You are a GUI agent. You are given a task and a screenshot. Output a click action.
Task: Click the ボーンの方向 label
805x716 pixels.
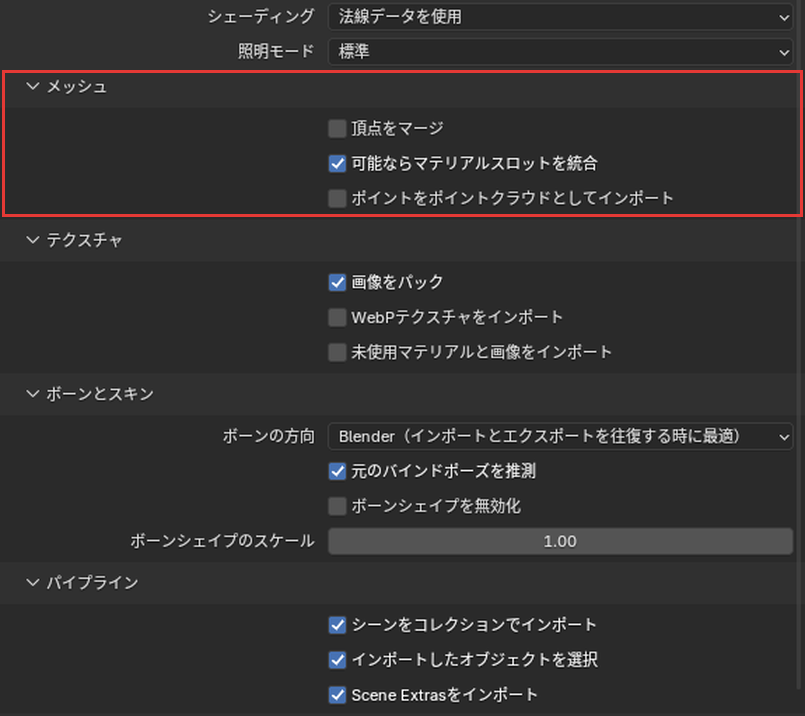(269, 436)
